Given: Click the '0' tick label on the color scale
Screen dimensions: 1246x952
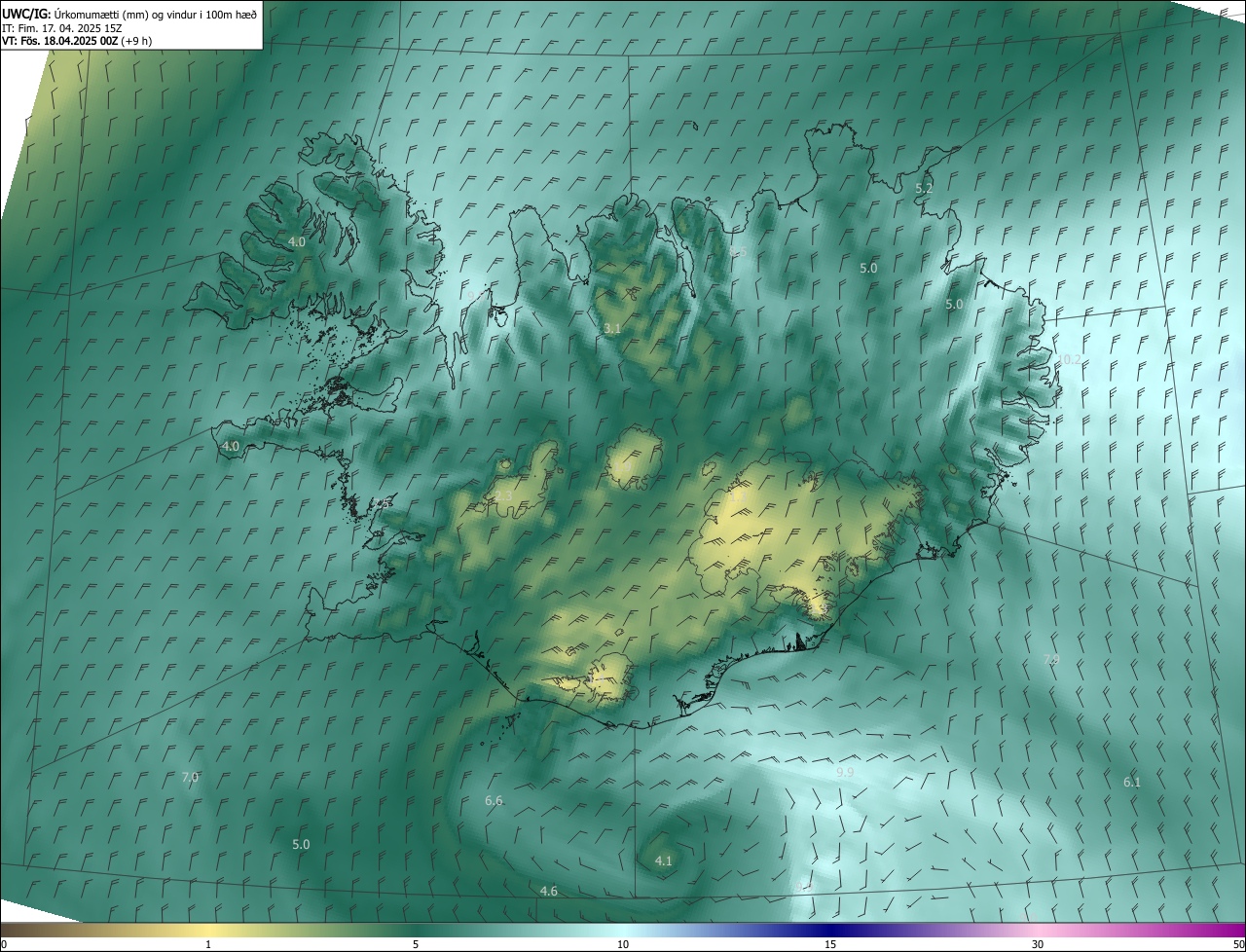Looking at the screenshot, I should pos(3,944).
